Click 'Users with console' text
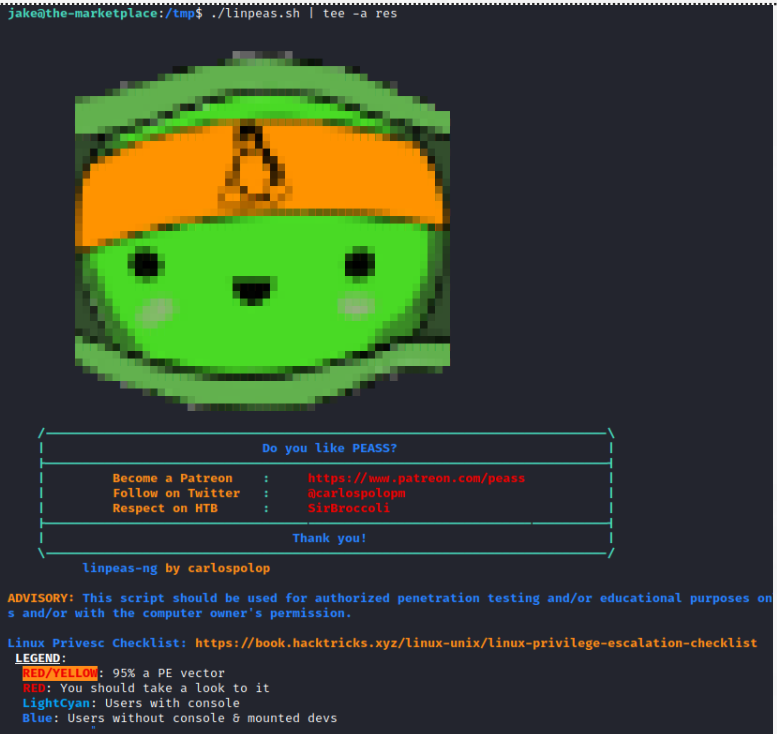777x734 pixels. 172,703
